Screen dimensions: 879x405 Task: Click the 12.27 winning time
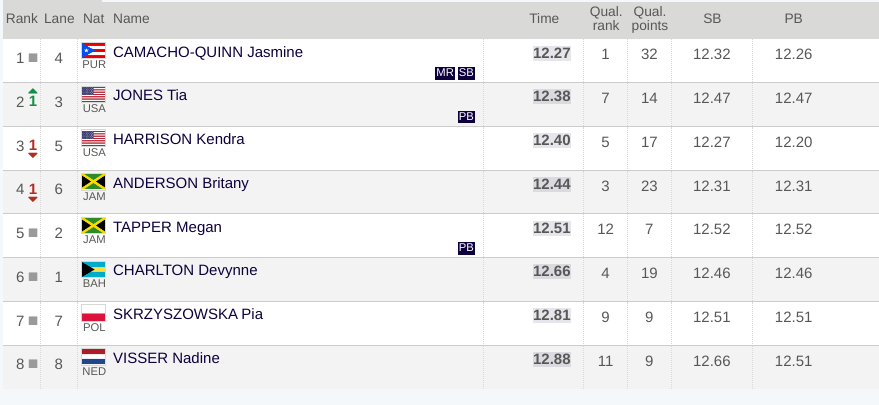point(552,53)
